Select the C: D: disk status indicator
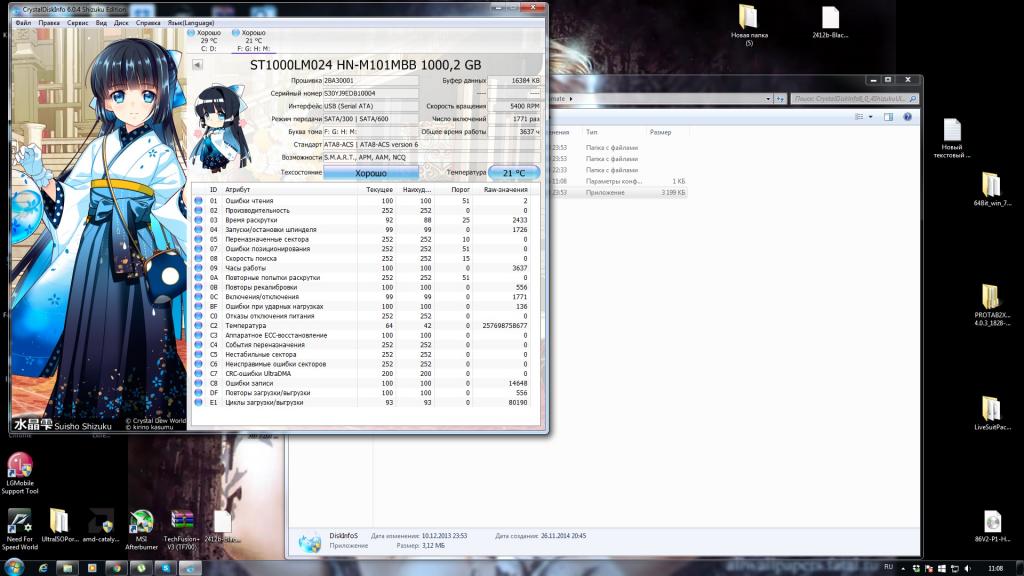The width and height of the screenshot is (1024, 576). pos(208,40)
